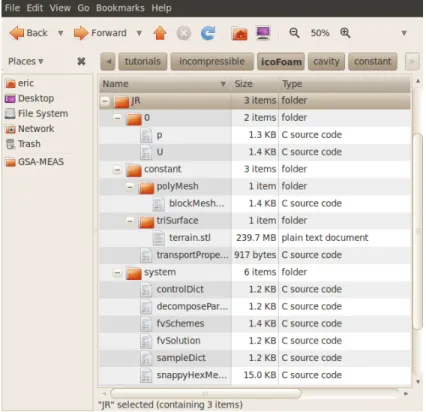Open the Forward history dropdown arrow
This screenshot has height=412, width=426.
139,33
